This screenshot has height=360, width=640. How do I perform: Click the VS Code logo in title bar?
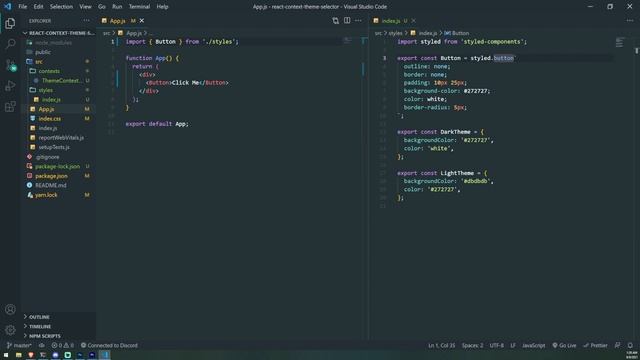click(x=7, y=7)
